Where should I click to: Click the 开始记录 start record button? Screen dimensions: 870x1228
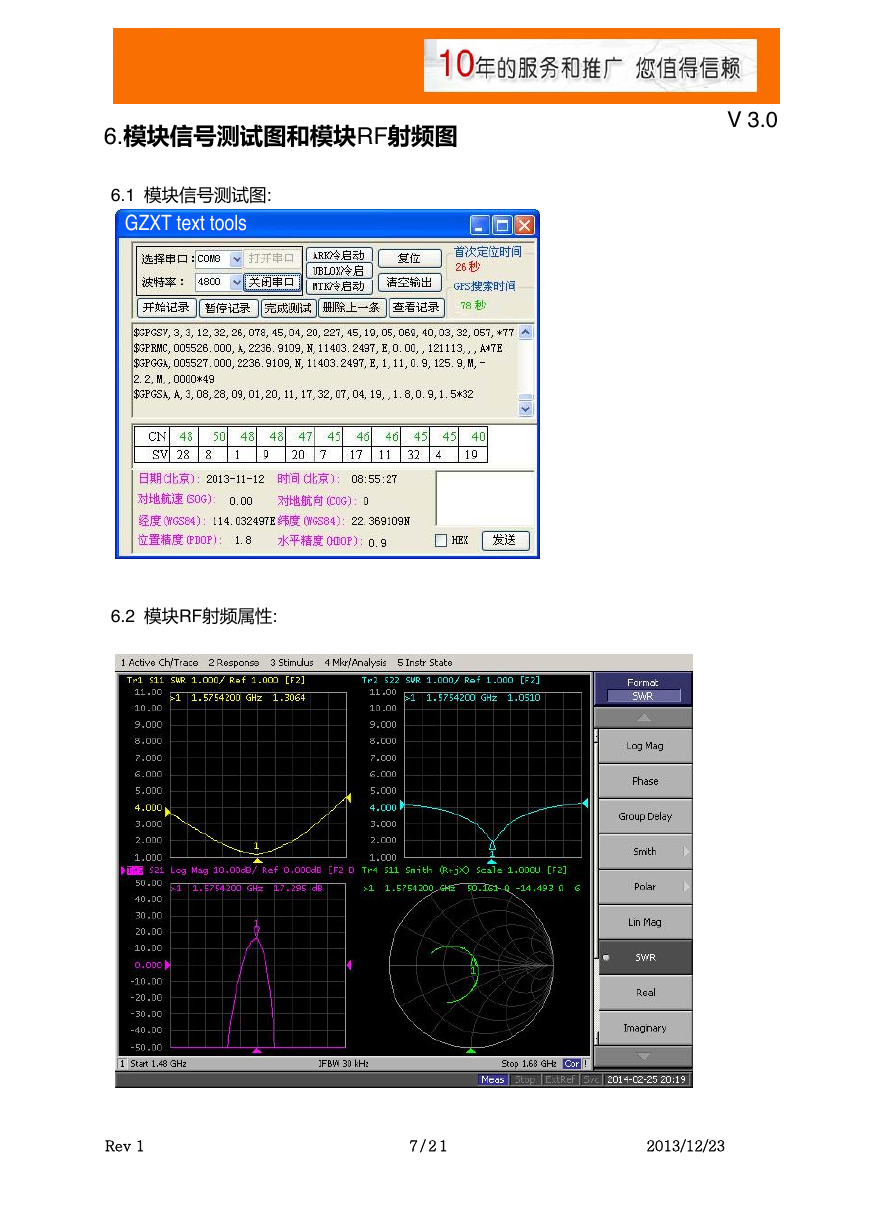click(x=166, y=308)
